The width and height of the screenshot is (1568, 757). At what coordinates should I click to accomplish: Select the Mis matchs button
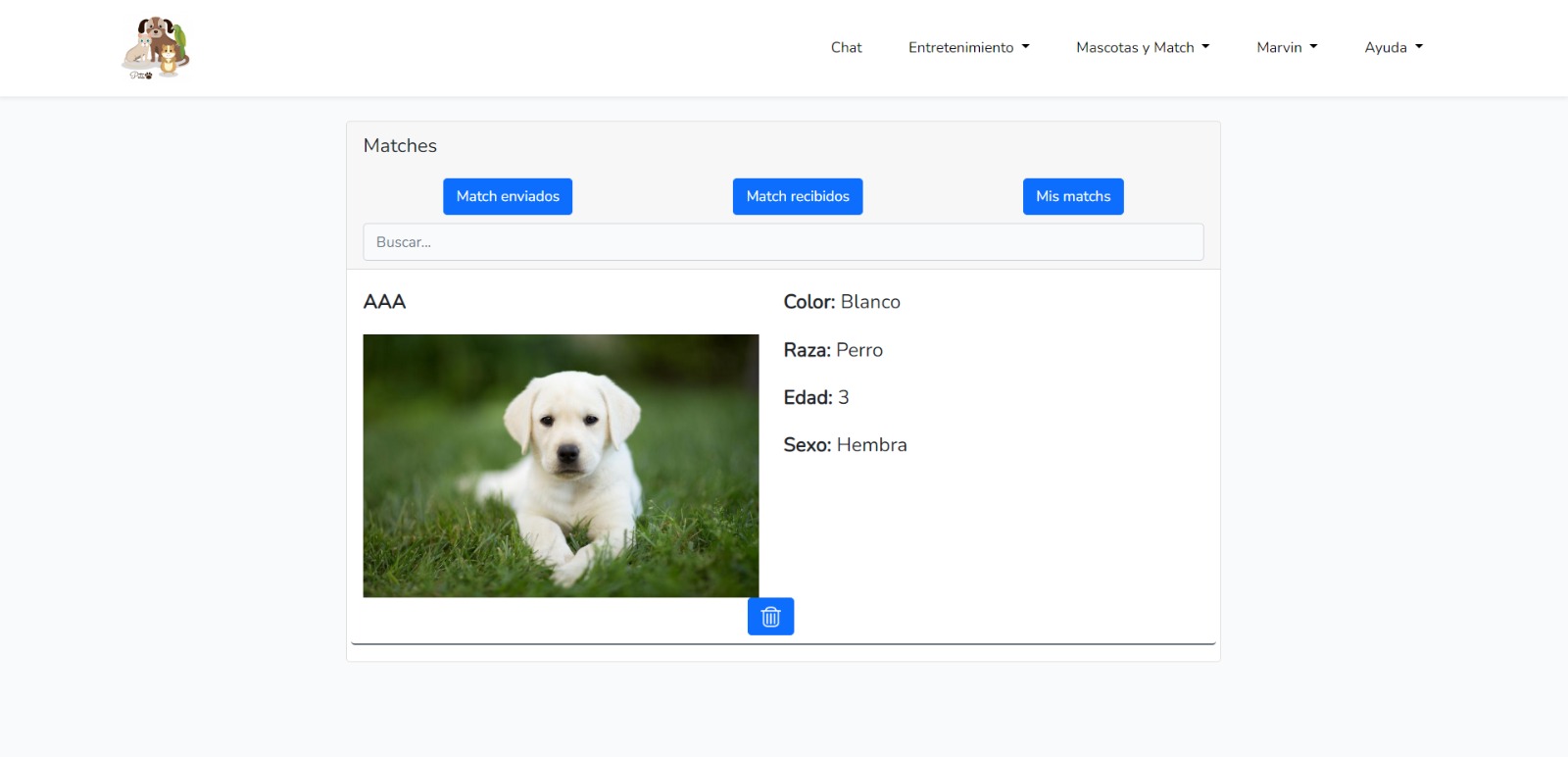1073,196
